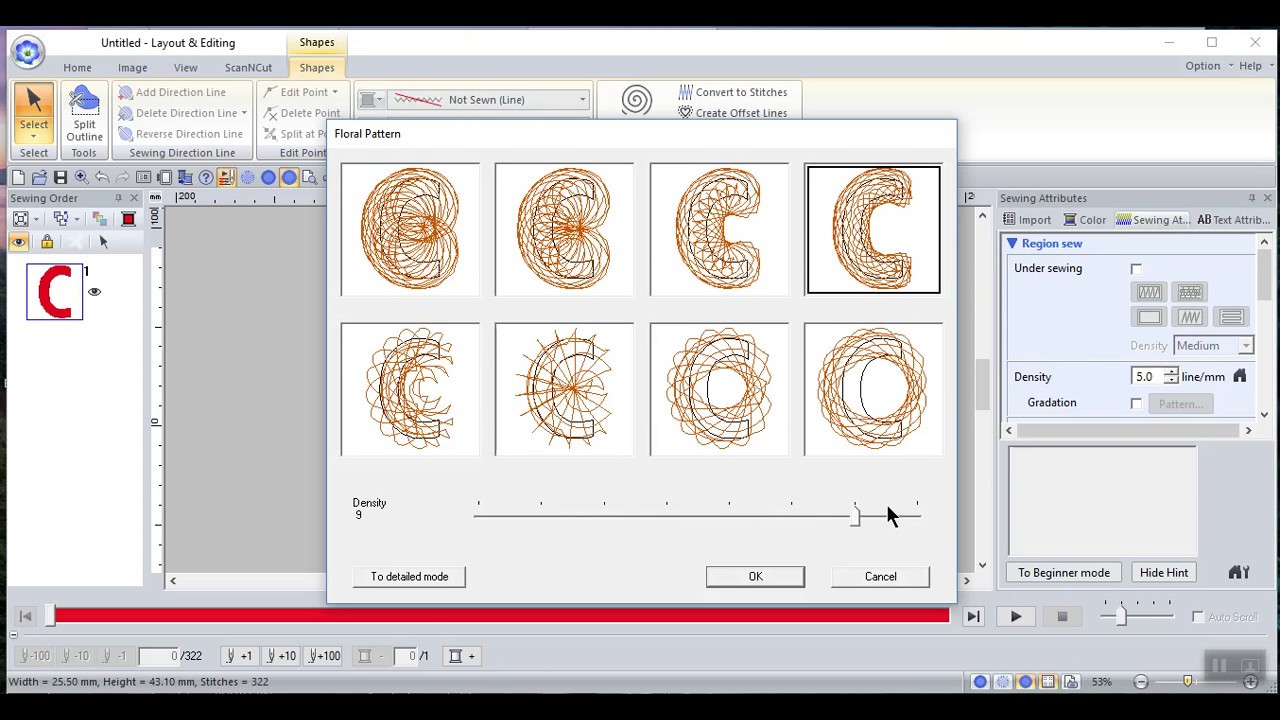The height and width of the screenshot is (720, 1280).
Task: Open the ScanNCut ribbon tab
Action: 248,67
